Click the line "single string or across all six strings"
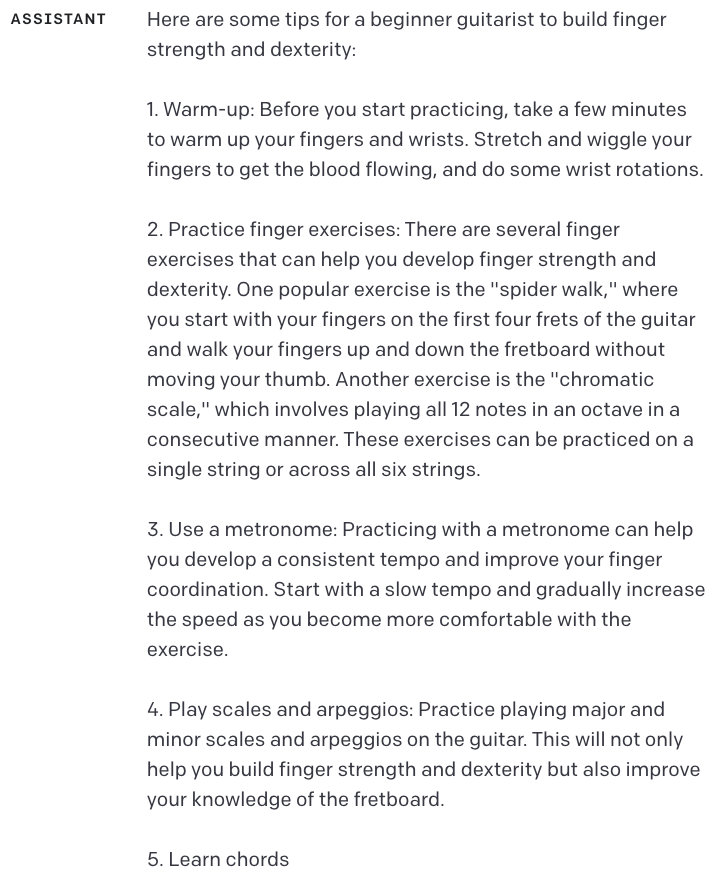The height and width of the screenshot is (884, 726). coord(312,469)
